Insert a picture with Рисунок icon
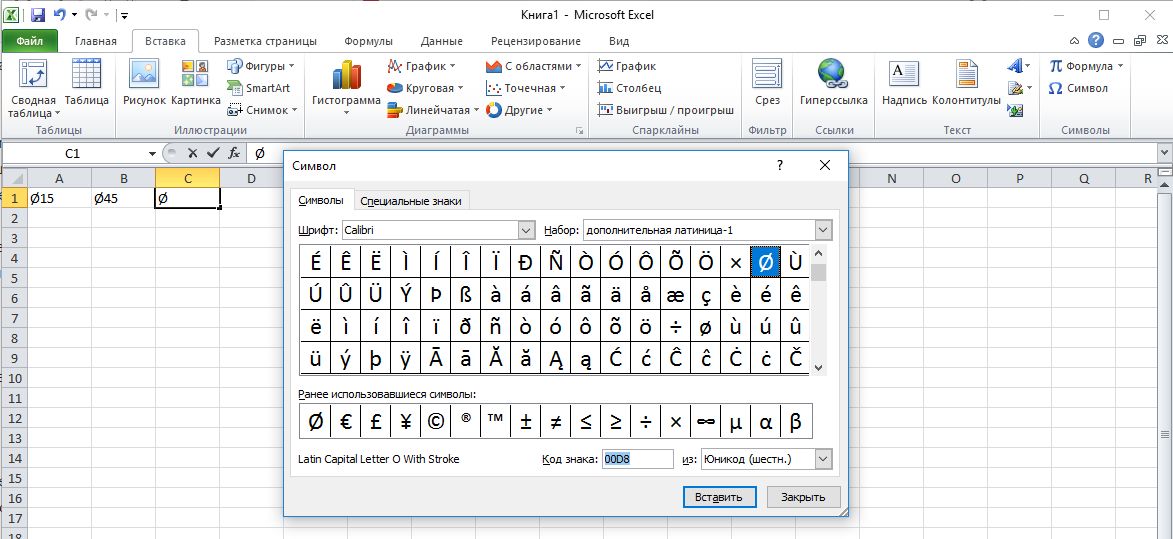Image resolution: width=1173 pixels, height=539 pixels. click(x=144, y=76)
